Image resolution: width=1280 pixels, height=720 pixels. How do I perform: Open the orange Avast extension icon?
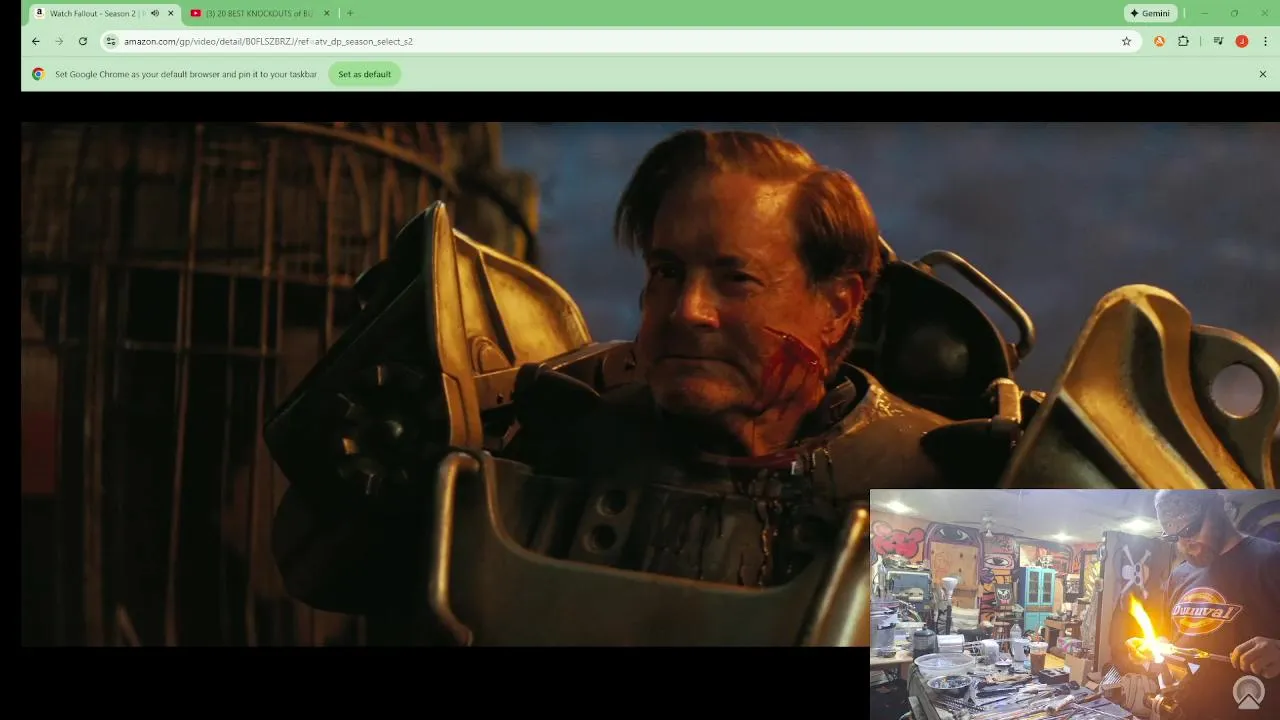(1159, 41)
